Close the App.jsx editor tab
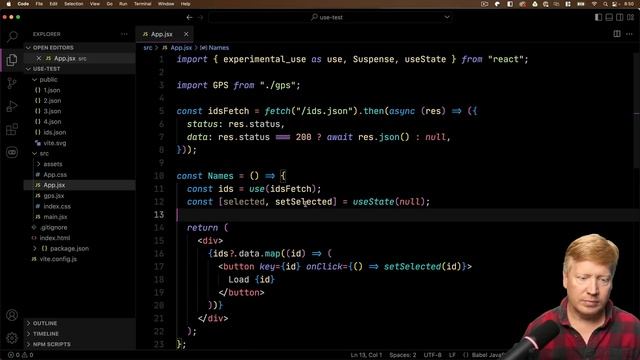 [186, 34]
